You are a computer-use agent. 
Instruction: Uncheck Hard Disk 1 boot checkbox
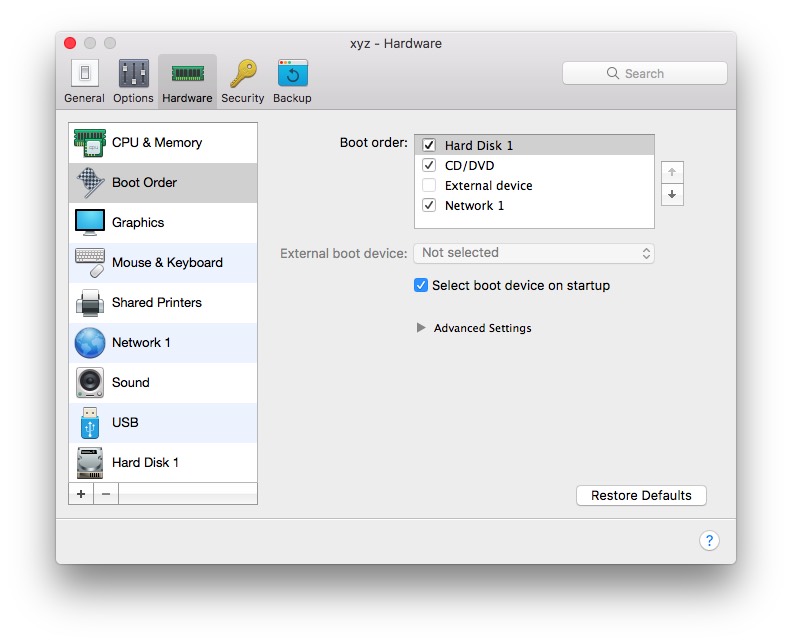(x=429, y=145)
